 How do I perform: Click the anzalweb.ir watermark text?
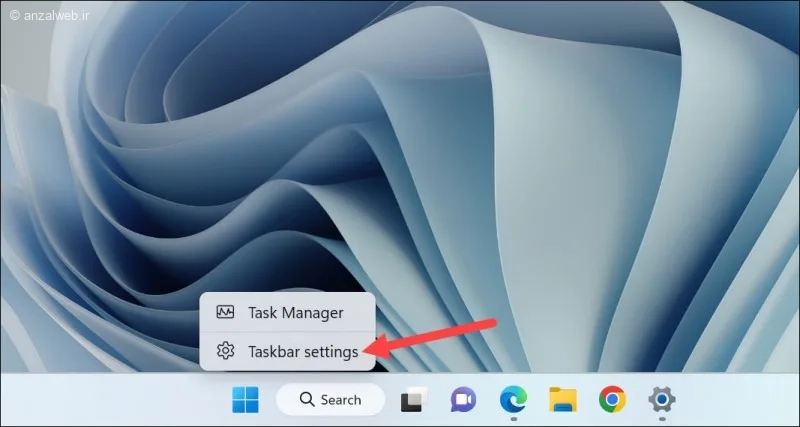click(49, 15)
